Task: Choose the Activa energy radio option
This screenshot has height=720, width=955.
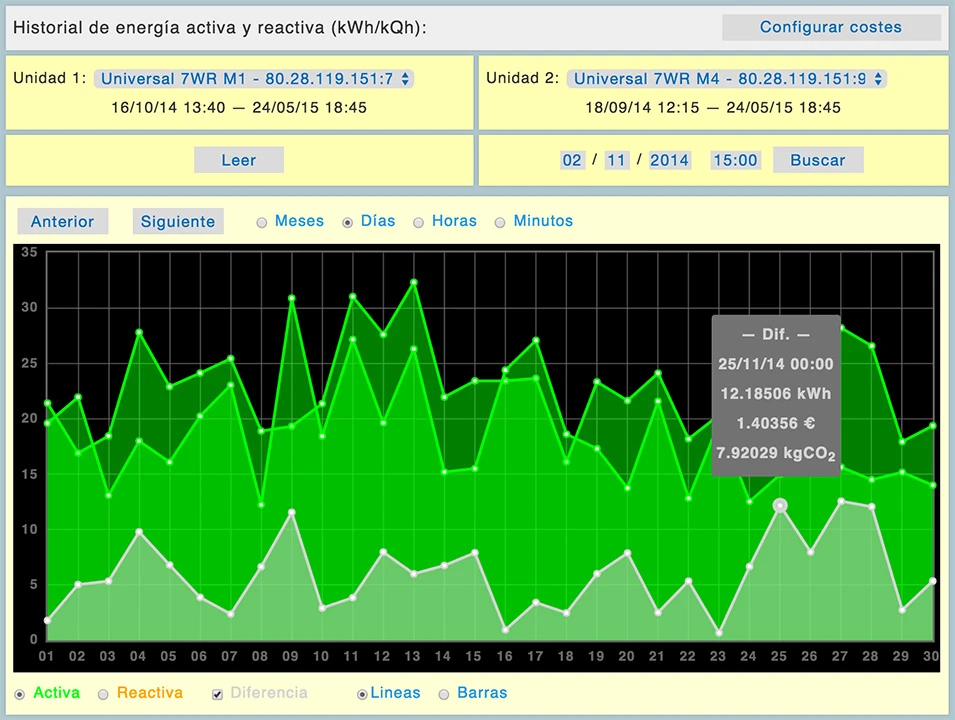Action: (x=20, y=693)
